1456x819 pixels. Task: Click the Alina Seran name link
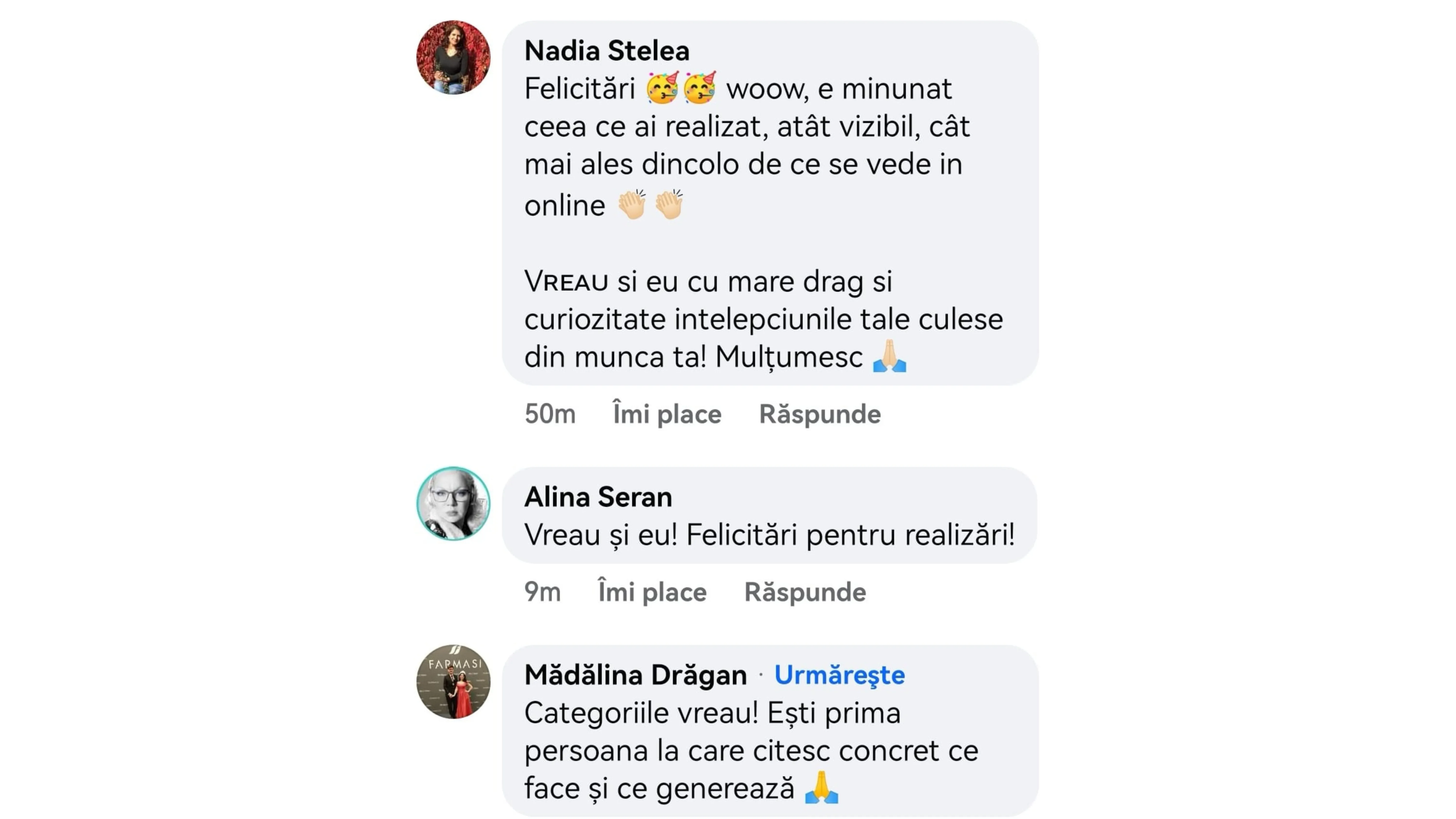tap(598, 497)
